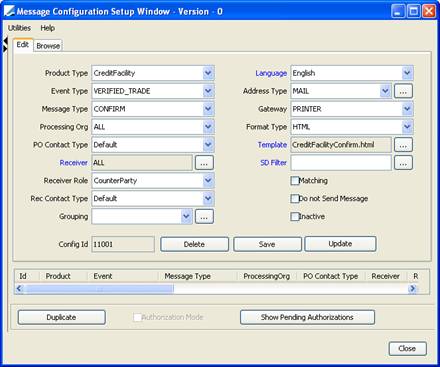Click the ellipsis button next to SD Filter

(403, 163)
